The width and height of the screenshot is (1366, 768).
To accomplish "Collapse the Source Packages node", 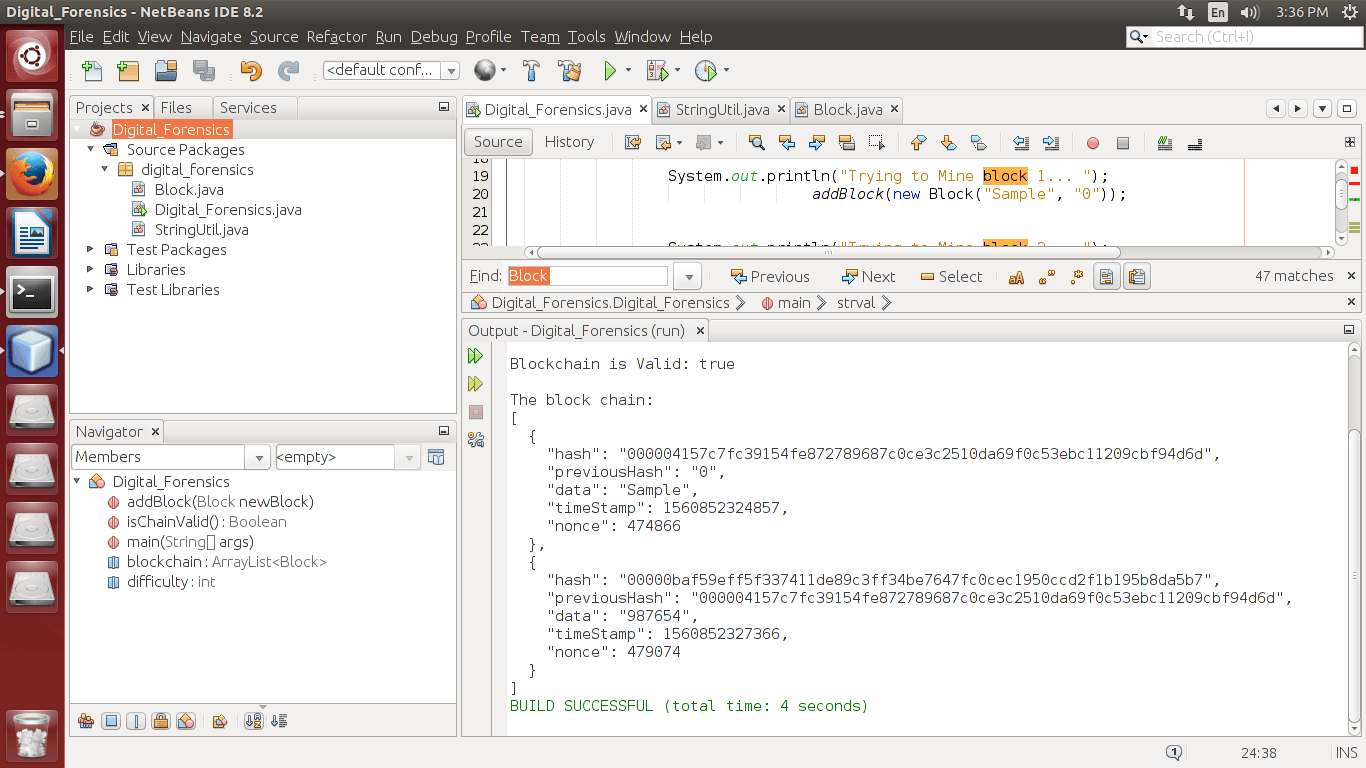I will pyautogui.click(x=91, y=149).
